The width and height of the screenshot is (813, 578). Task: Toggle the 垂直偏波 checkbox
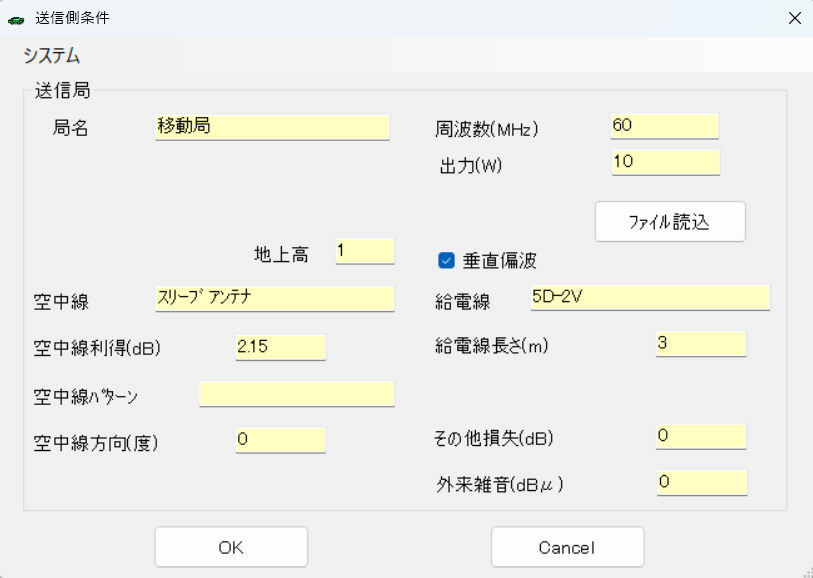tap(447, 260)
